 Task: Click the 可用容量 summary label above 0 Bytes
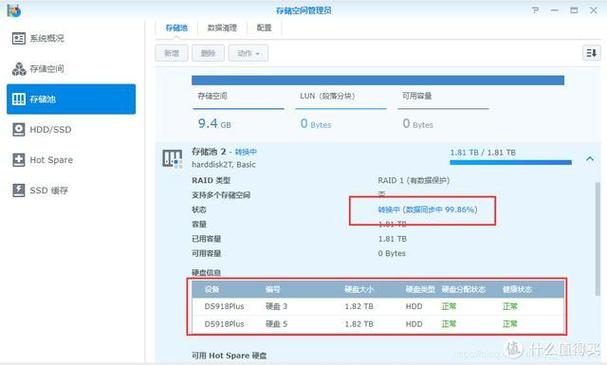point(417,96)
